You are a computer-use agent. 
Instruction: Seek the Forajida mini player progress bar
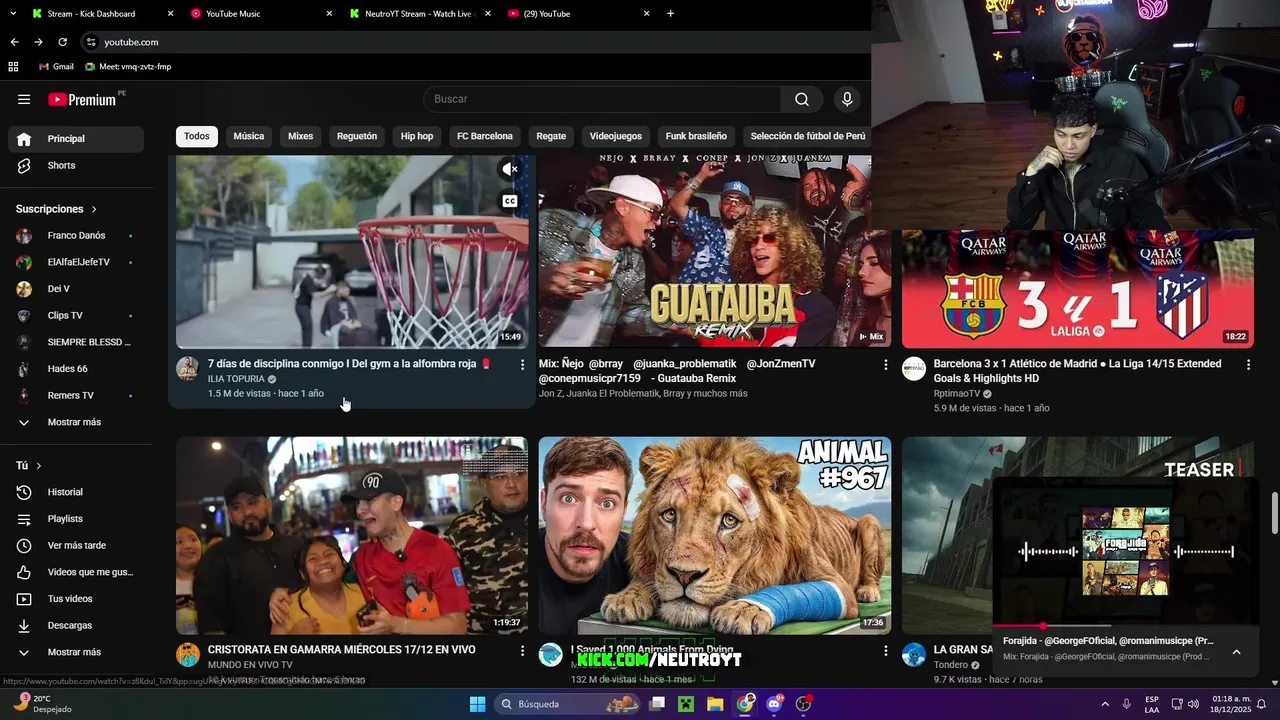1126,626
